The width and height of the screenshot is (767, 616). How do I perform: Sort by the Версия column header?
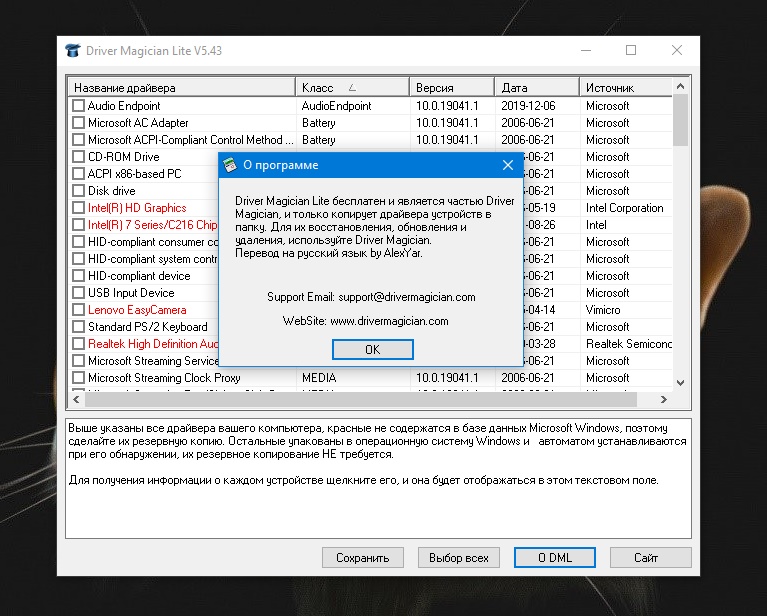(452, 88)
